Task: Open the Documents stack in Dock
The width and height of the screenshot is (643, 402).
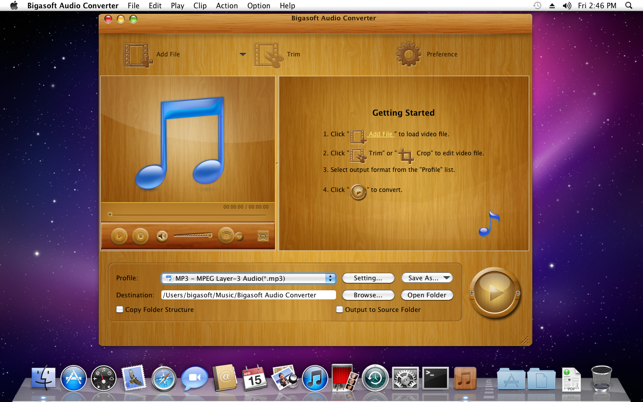Action: tap(541, 379)
